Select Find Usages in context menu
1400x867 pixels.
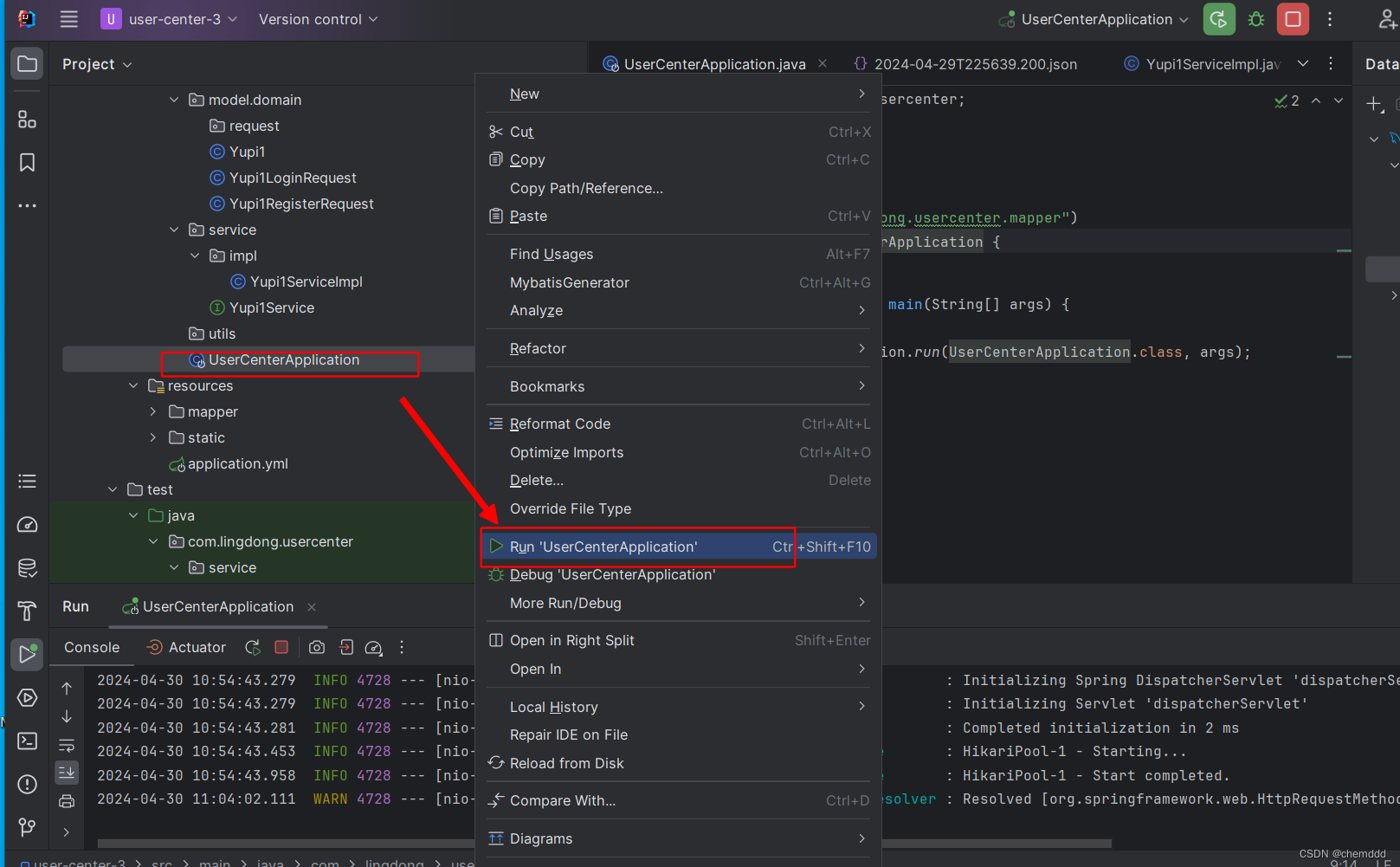(678, 254)
